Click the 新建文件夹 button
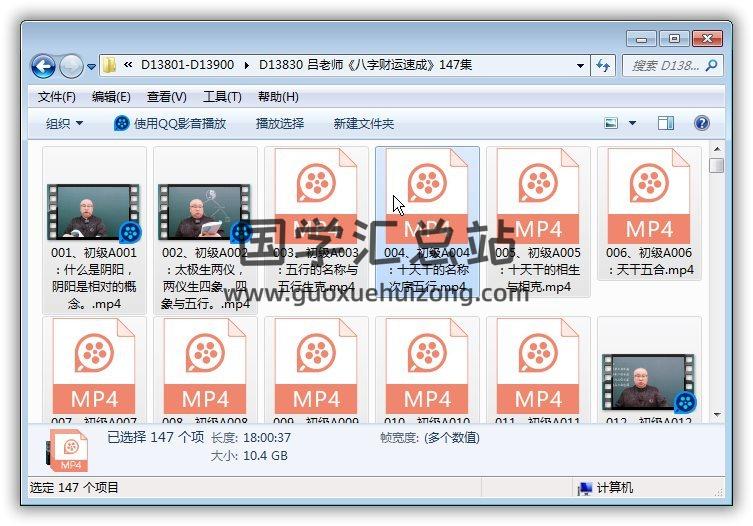 [364, 123]
